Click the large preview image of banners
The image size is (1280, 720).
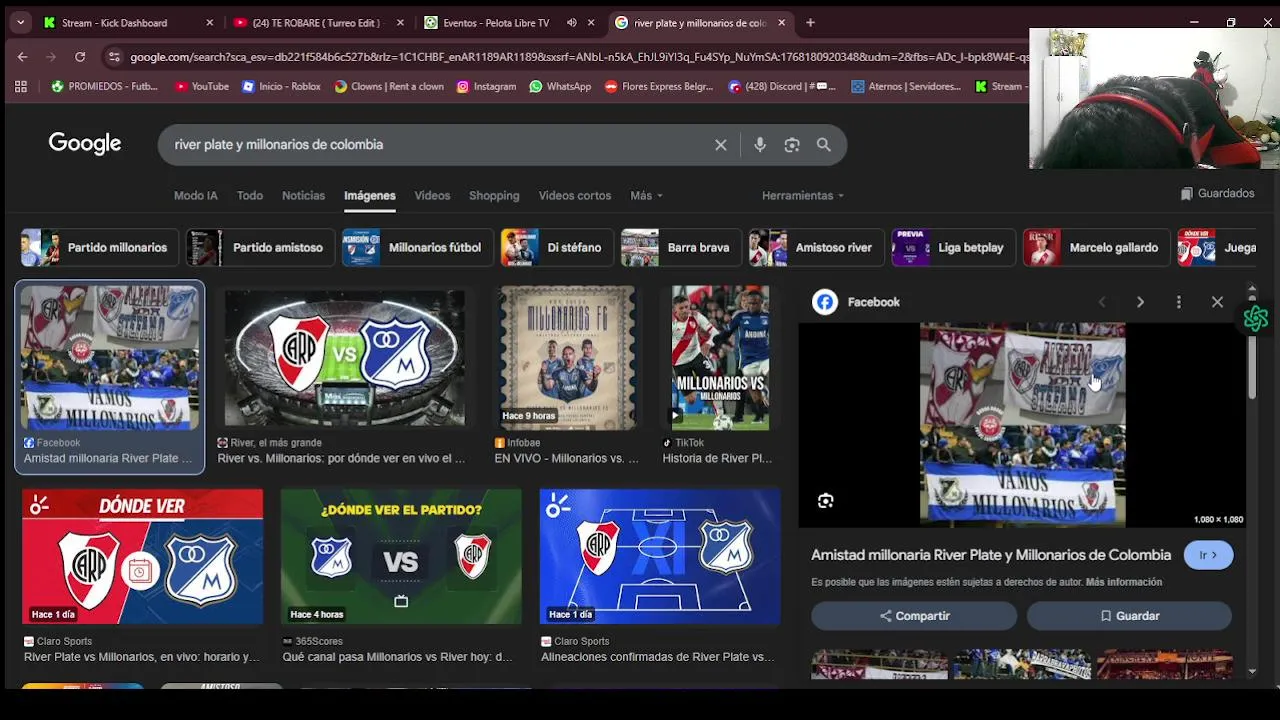1022,425
